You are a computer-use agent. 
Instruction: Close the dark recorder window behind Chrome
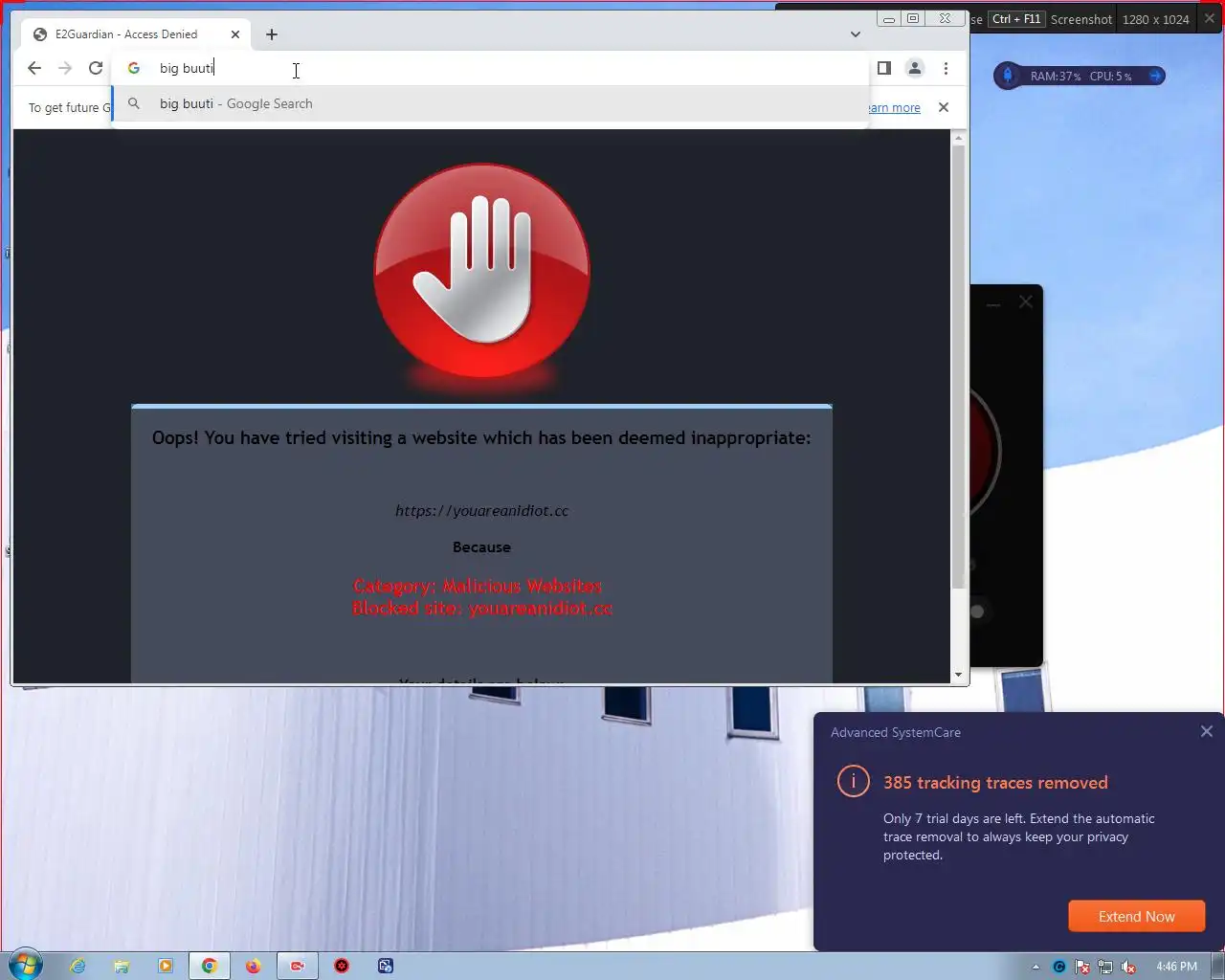click(1026, 301)
